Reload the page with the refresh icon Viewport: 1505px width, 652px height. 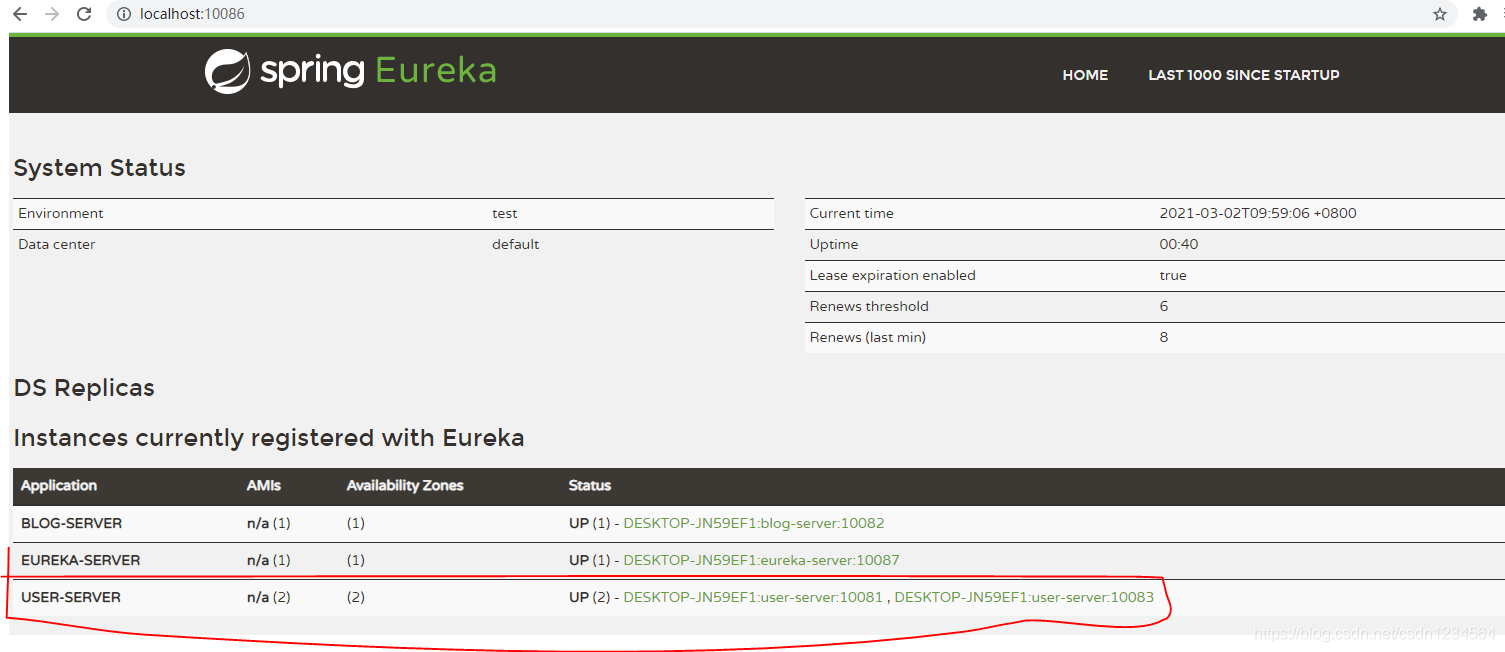tap(84, 14)
